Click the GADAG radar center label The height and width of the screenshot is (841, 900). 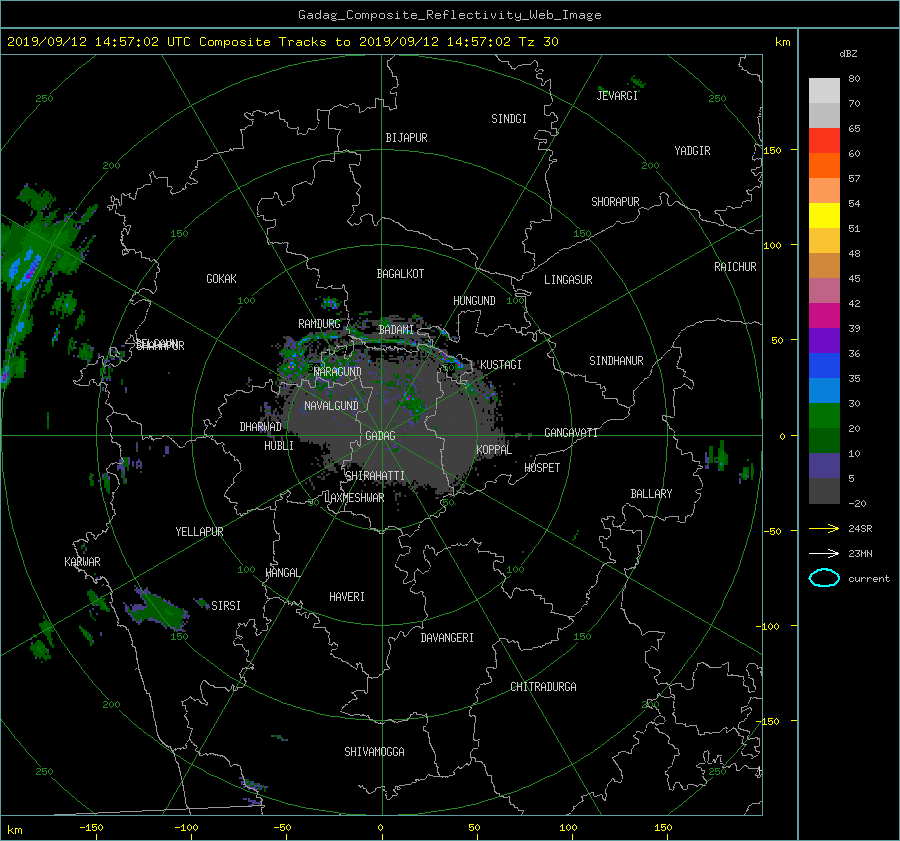tap(380, 436)
